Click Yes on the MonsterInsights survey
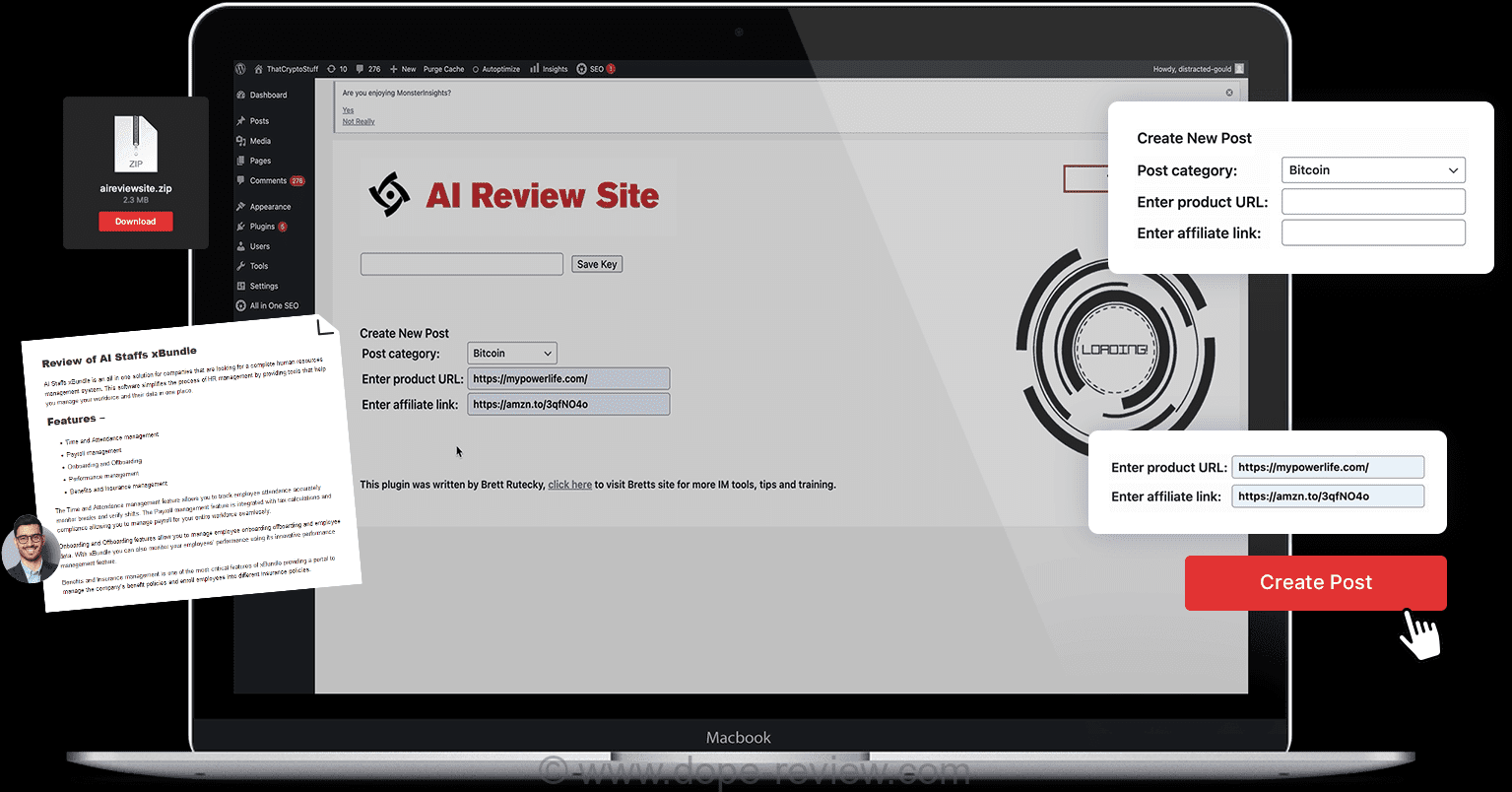This screenshot has height=792, width=1512. [x=348, y=111]
